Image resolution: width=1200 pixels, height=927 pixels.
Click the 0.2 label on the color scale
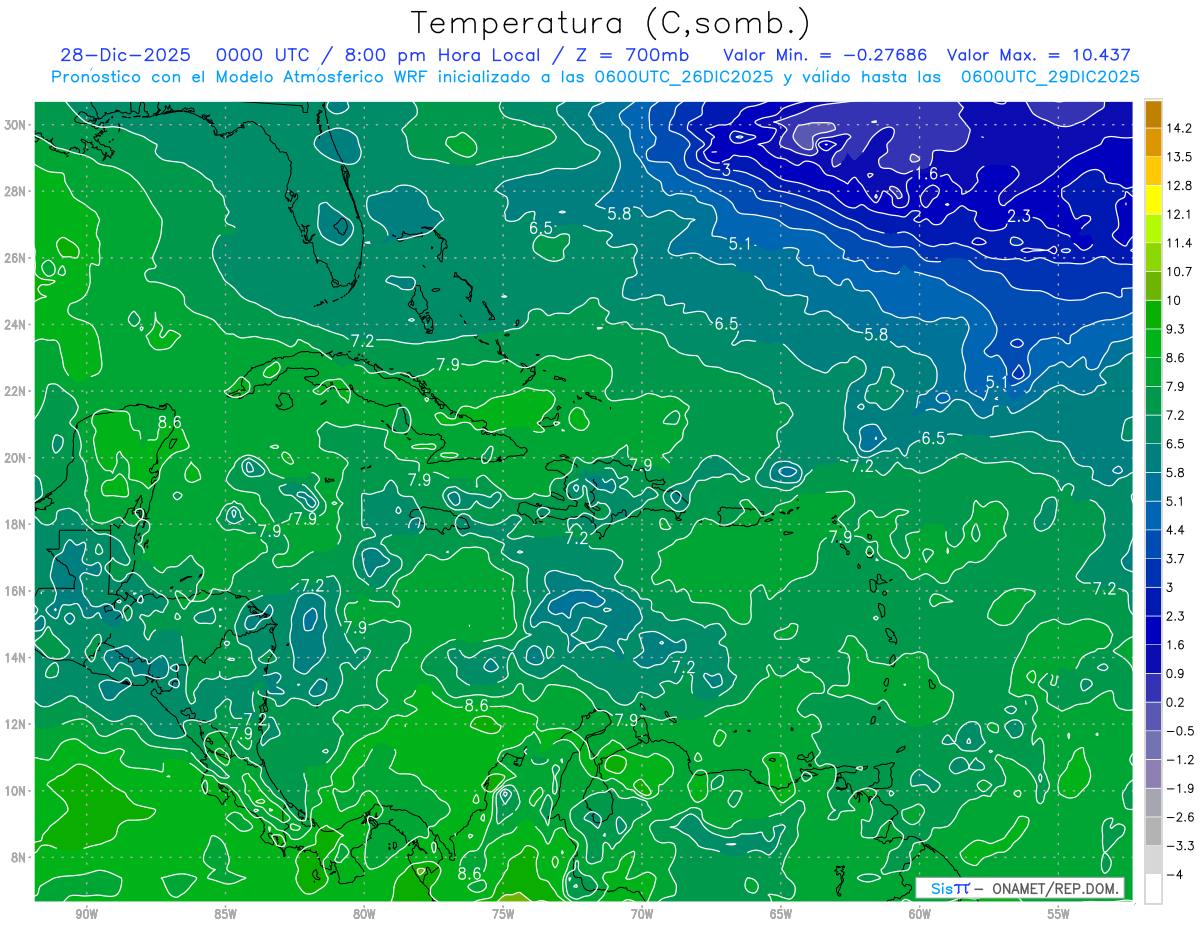point(1176,702)
